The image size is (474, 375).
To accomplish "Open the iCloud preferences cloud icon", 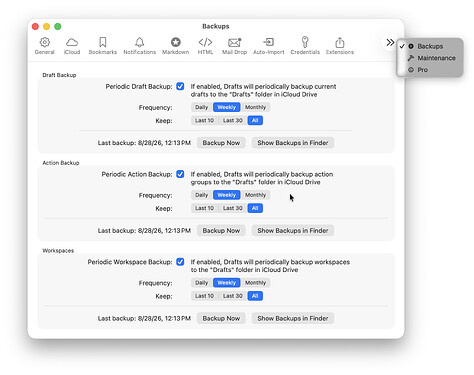I will (x=72, y=42).
